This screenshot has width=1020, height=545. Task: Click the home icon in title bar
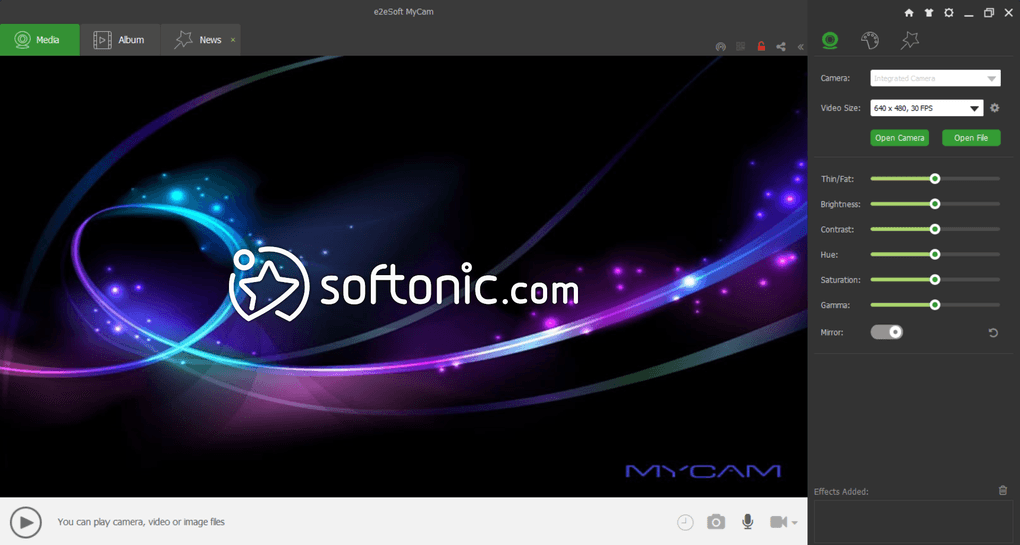[909, 13]
